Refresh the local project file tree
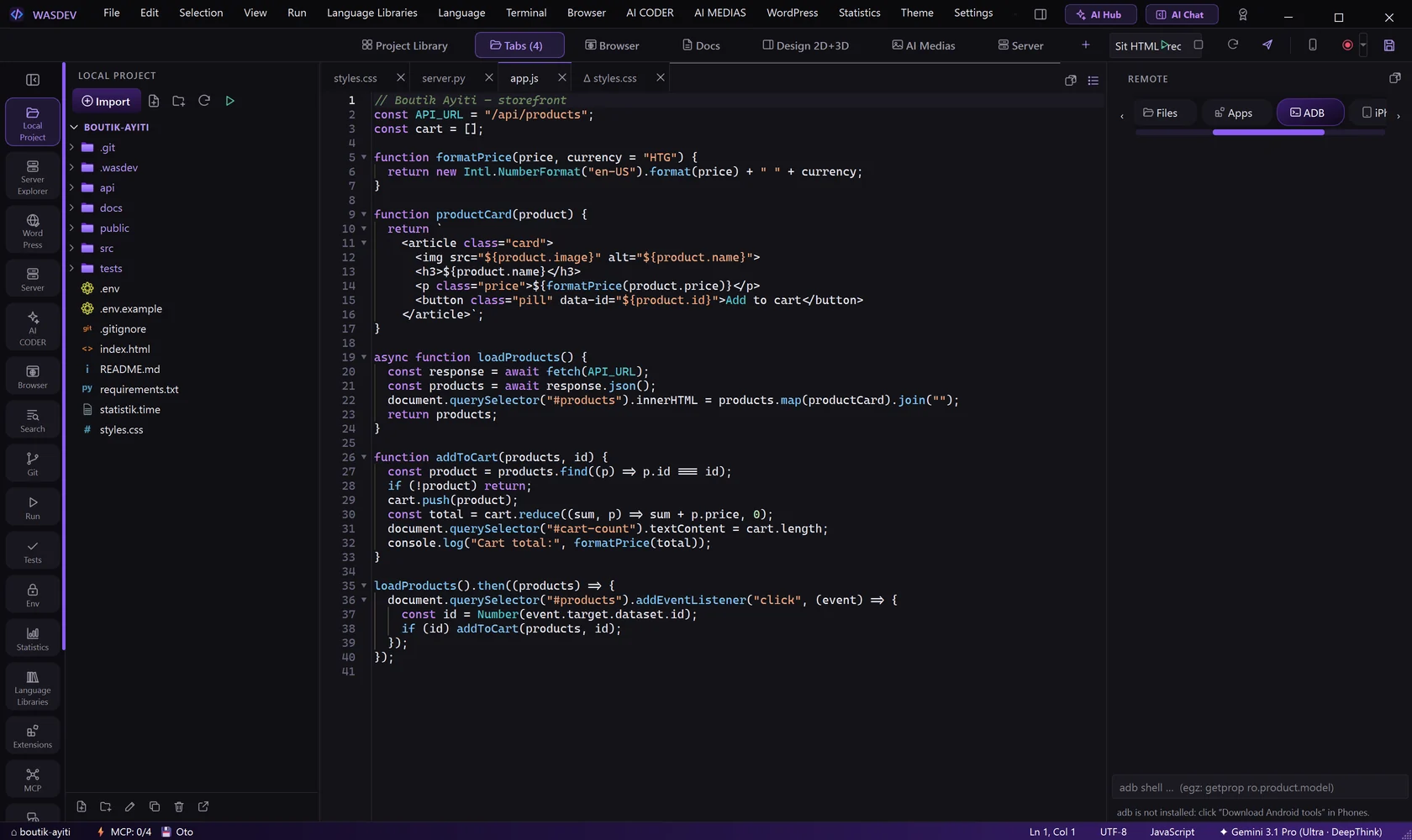 [204, 101]
